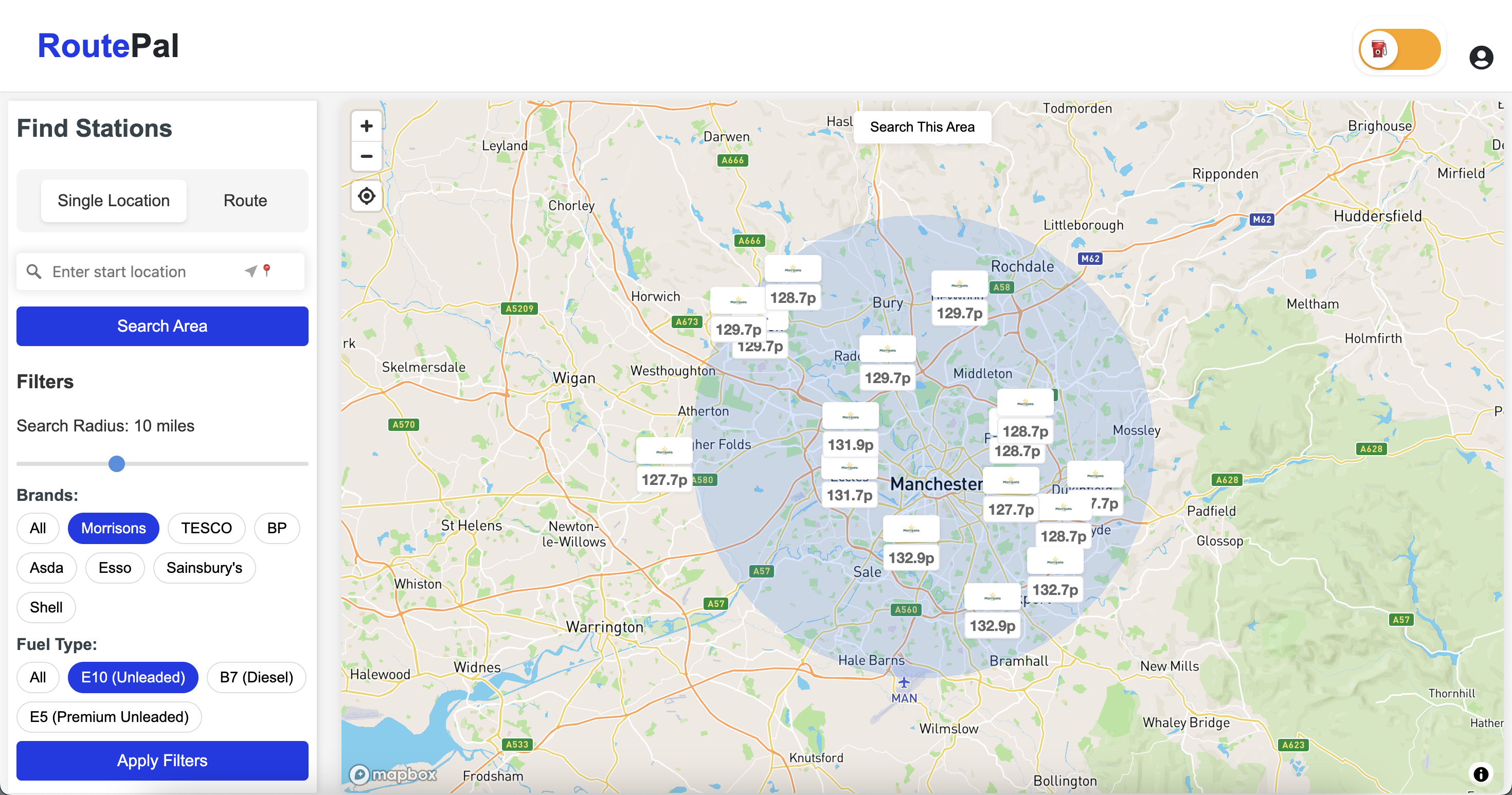Zoom in the map with plus button
1512x795 pixels.
tap(366, 126)
